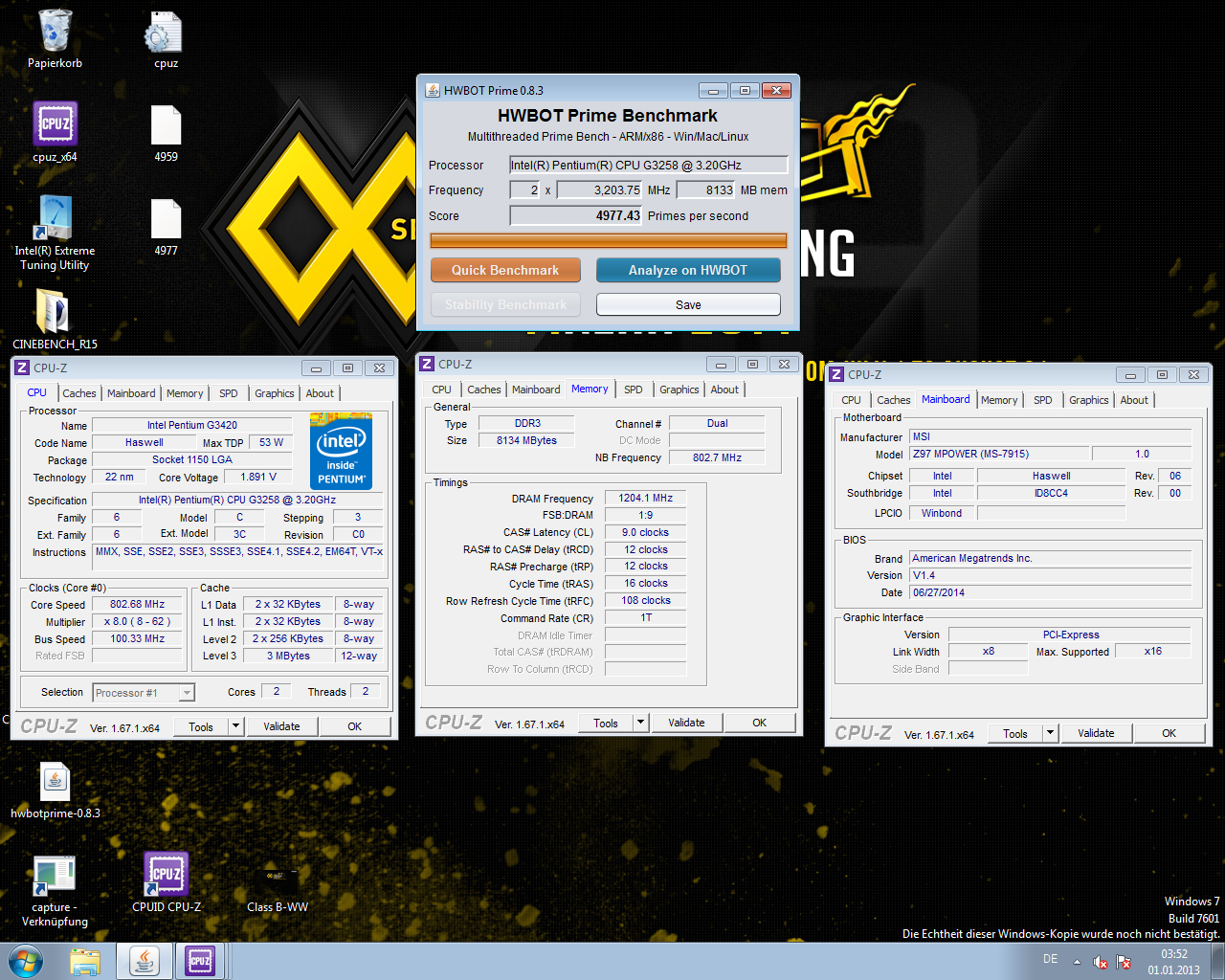This screenshot has width=1225, height=980.
Task: Open Tools dropdown arrow in right CPU-Z window
Action: pos(1050,733)
